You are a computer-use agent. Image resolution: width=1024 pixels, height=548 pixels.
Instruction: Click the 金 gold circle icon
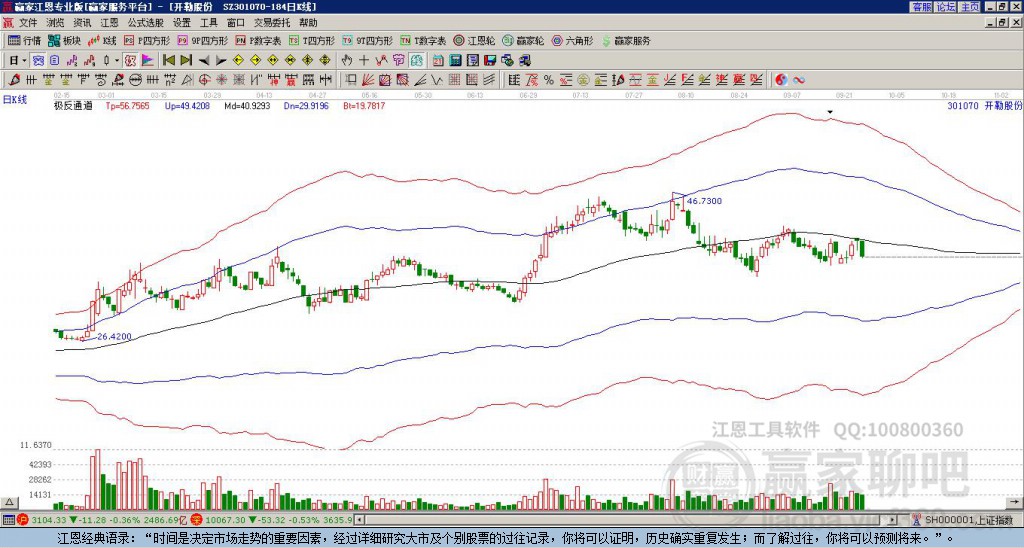tap(583, 80)
